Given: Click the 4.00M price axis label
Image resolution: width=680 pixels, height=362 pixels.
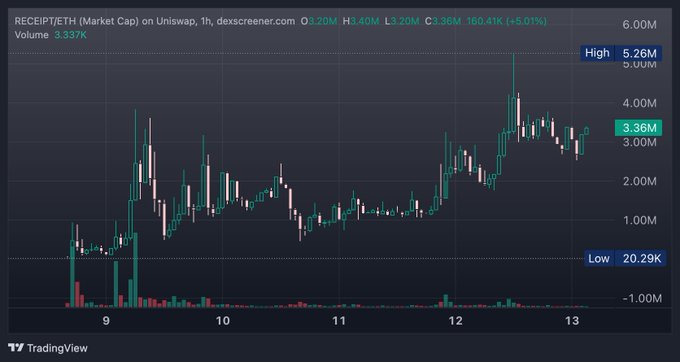Looking at the screenshot, I should tap(640, 103).
